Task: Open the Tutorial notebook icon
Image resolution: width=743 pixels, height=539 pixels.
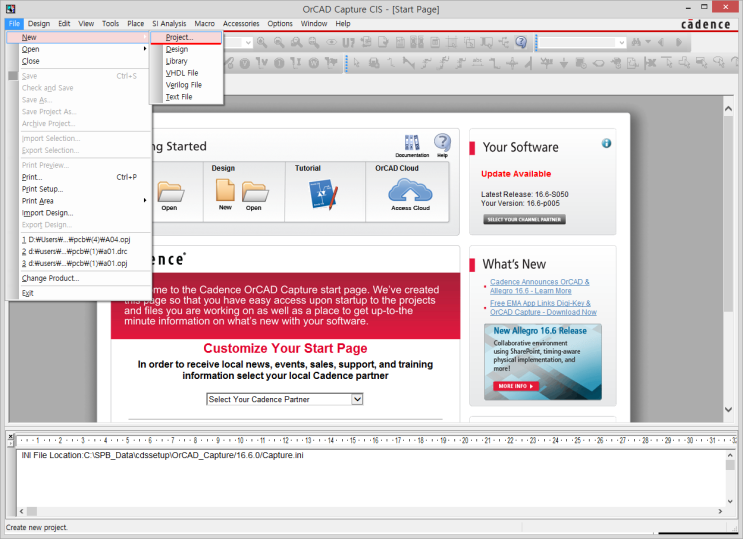Action: pyautogui.click(x=324, y=193)
